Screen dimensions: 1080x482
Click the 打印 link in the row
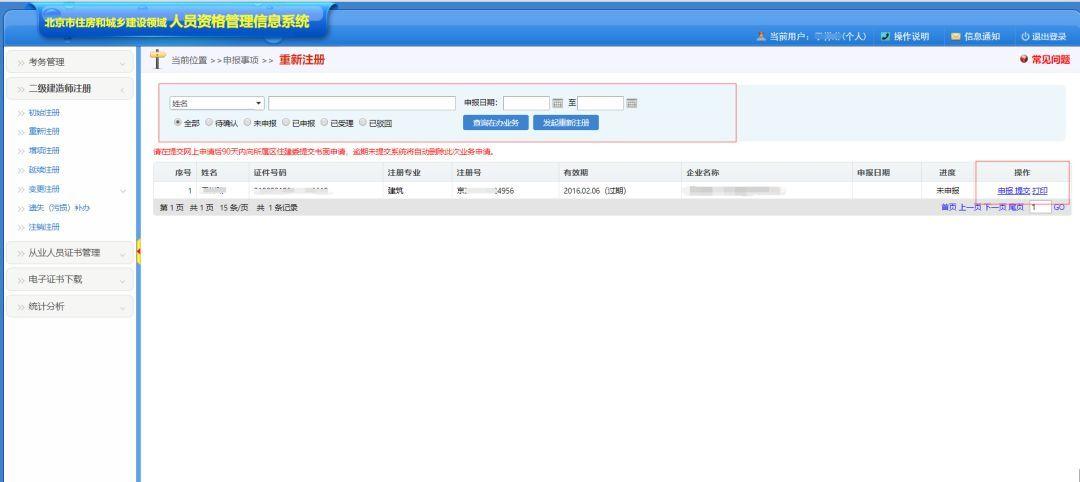1040,191
